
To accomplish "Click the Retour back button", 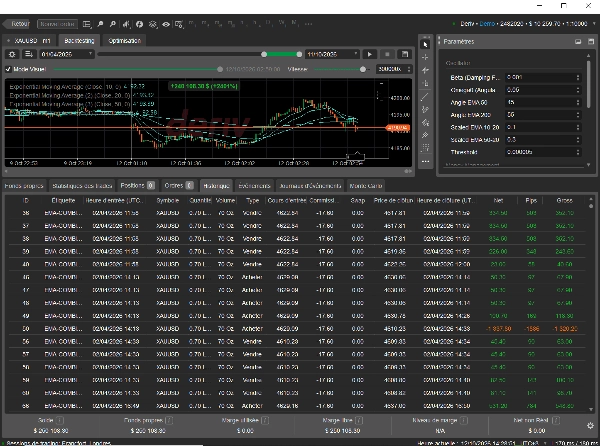I will click(x=17, y=24).
